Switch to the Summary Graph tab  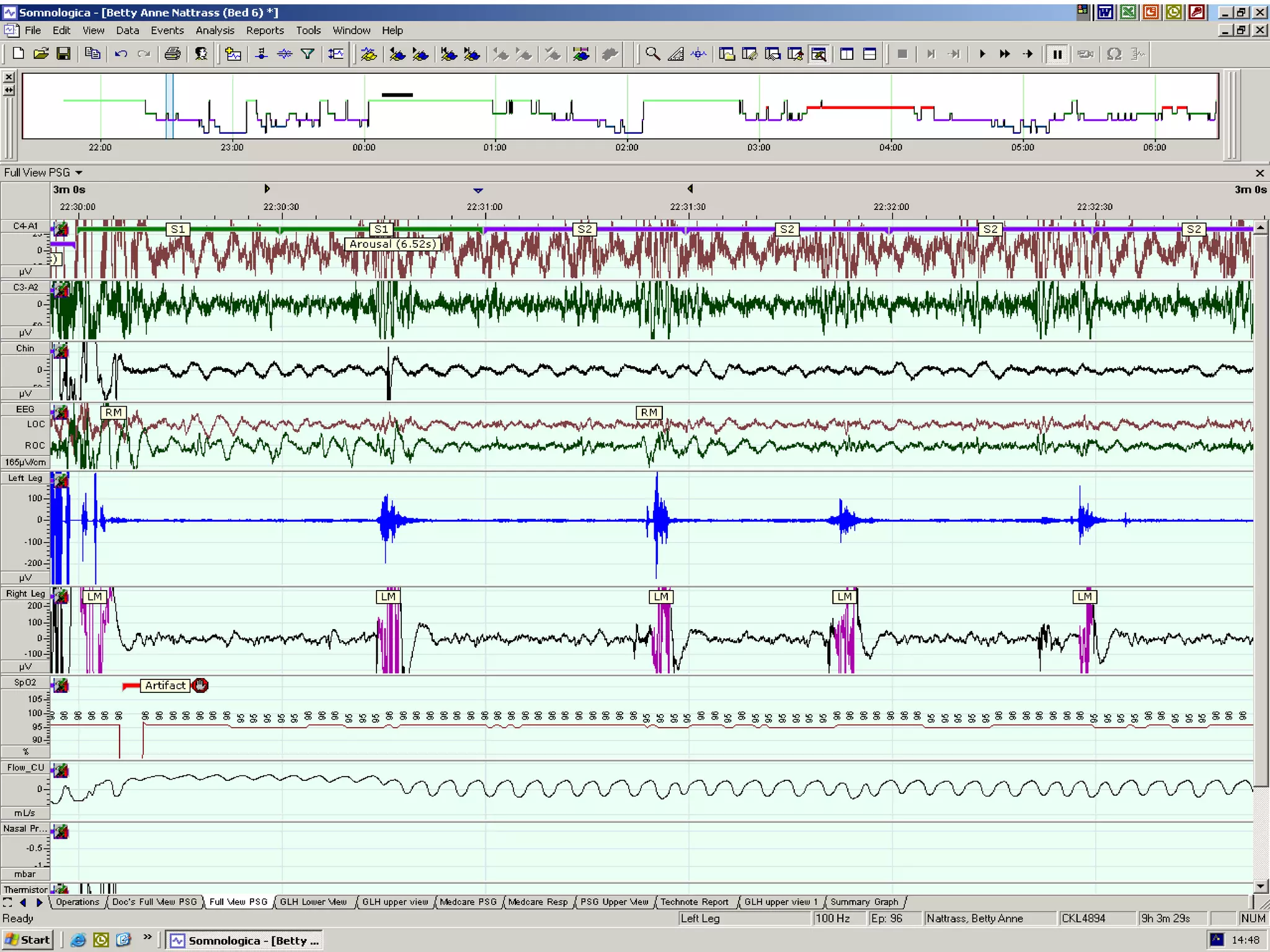[864, 902]
